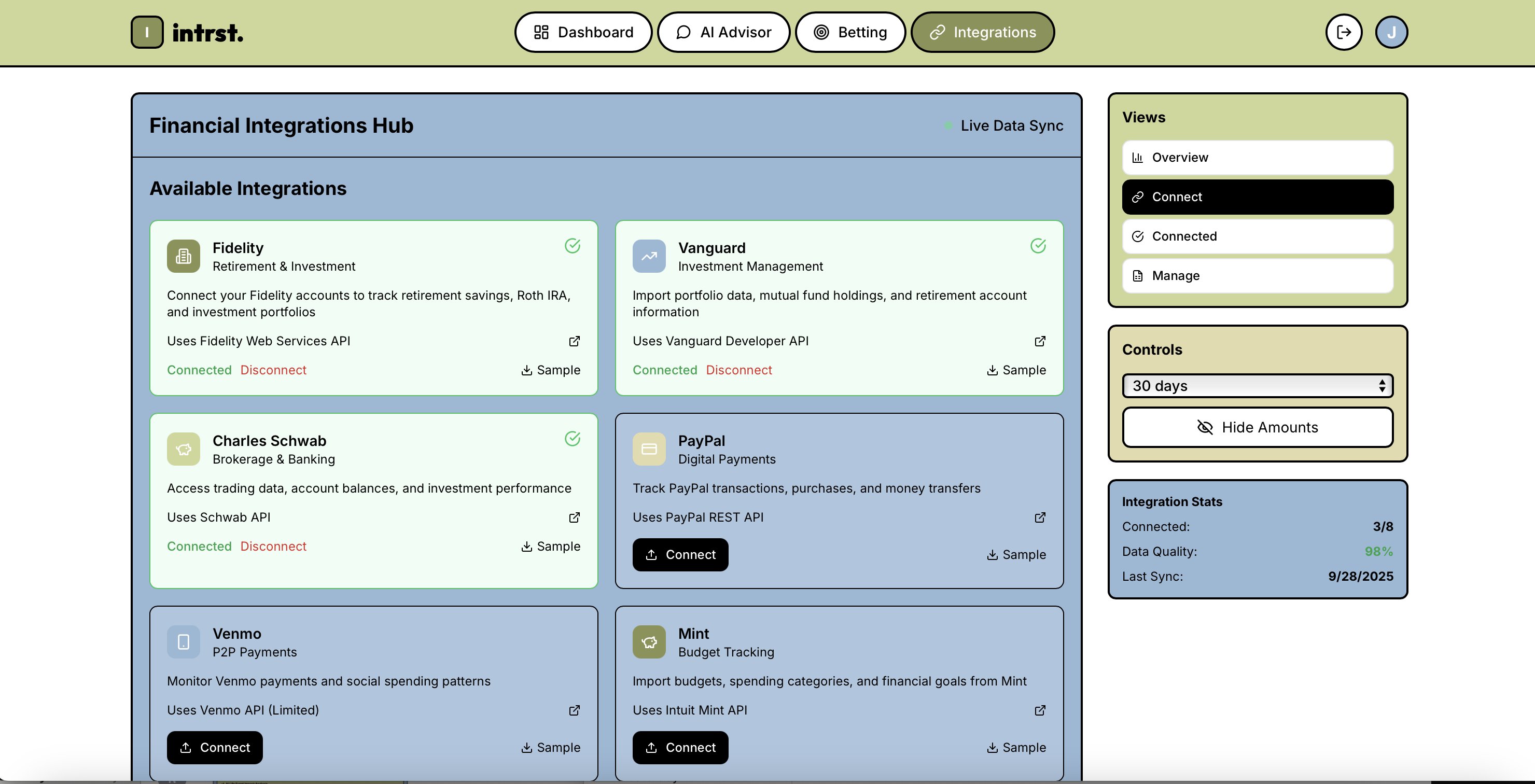Click the Venmo API external link icon
The height and width of the screenshot is (784, 1535).
pyautogui.click(x=574, y=710)
